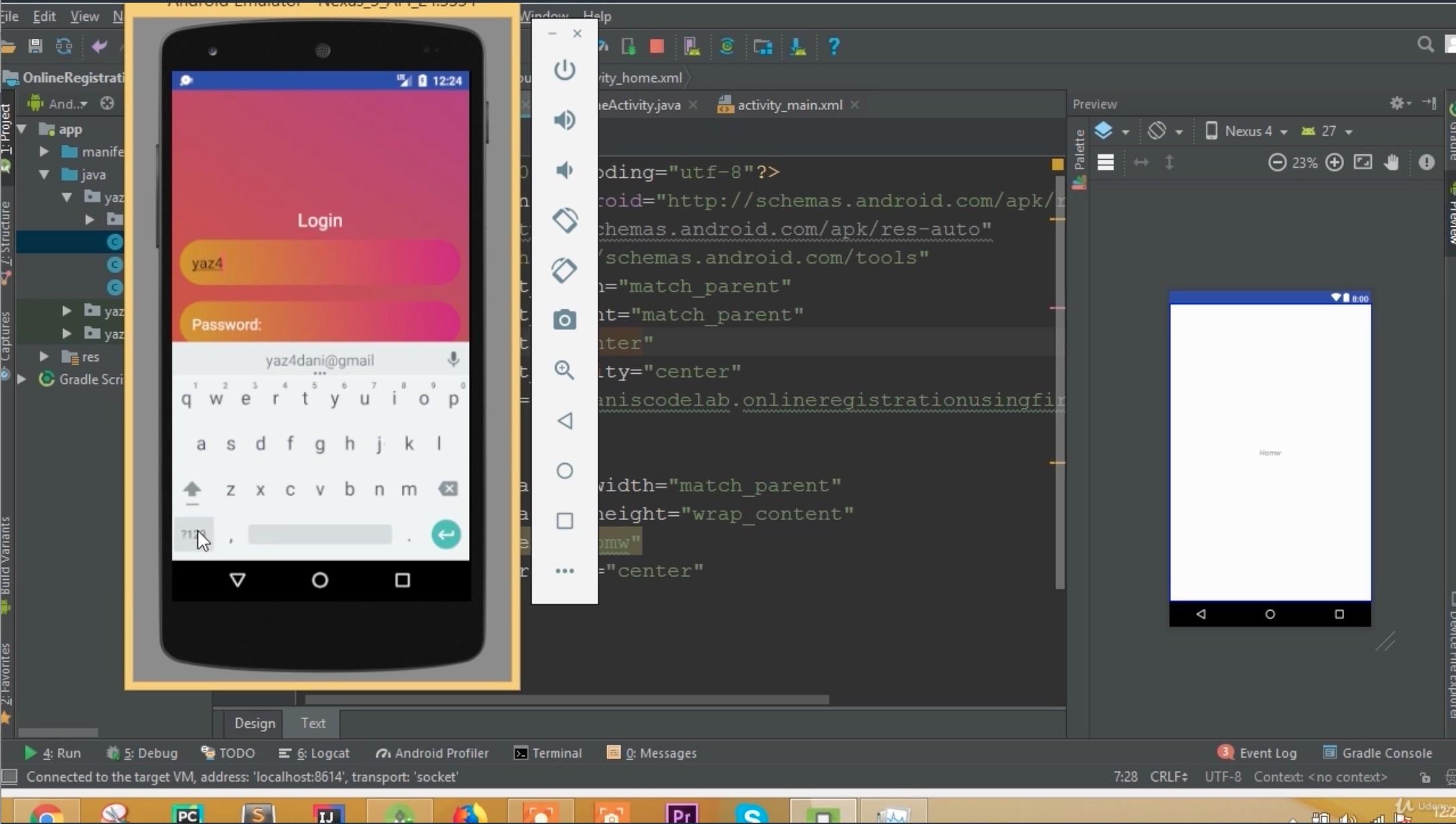This screenshot has width=1456, height=824.
Task: Click the red Stop button in toolbar
Action: (x=657, y=46)
